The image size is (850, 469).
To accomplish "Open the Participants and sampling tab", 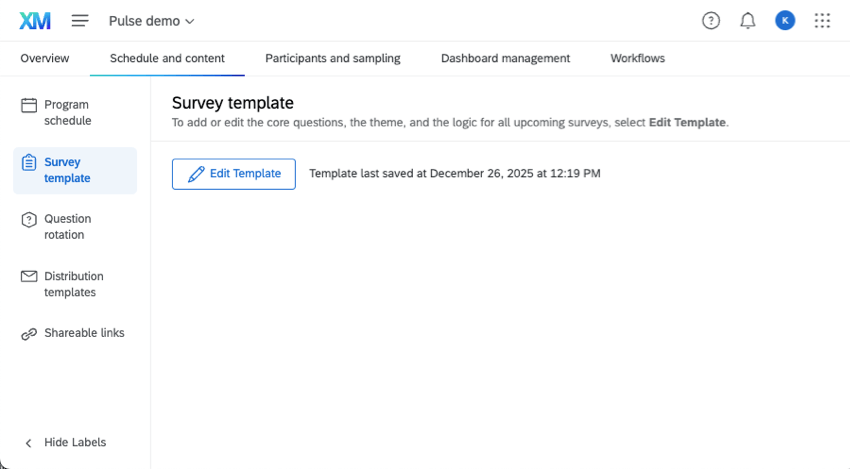I will pos(333,58).
